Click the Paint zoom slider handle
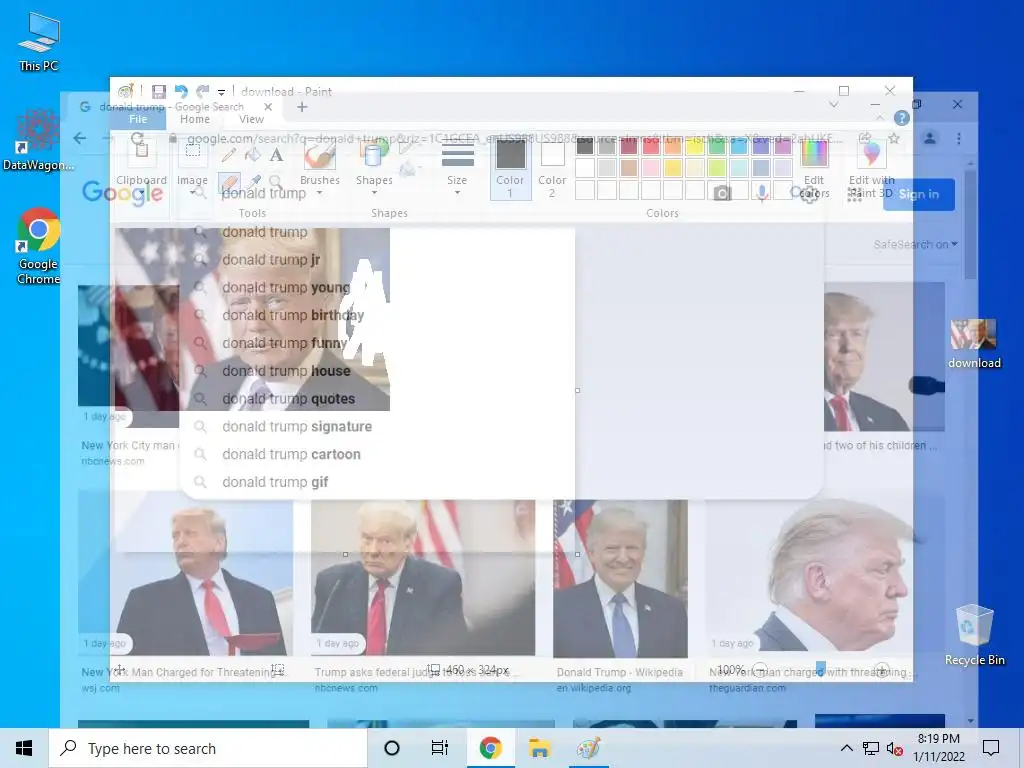 (821, 669)
